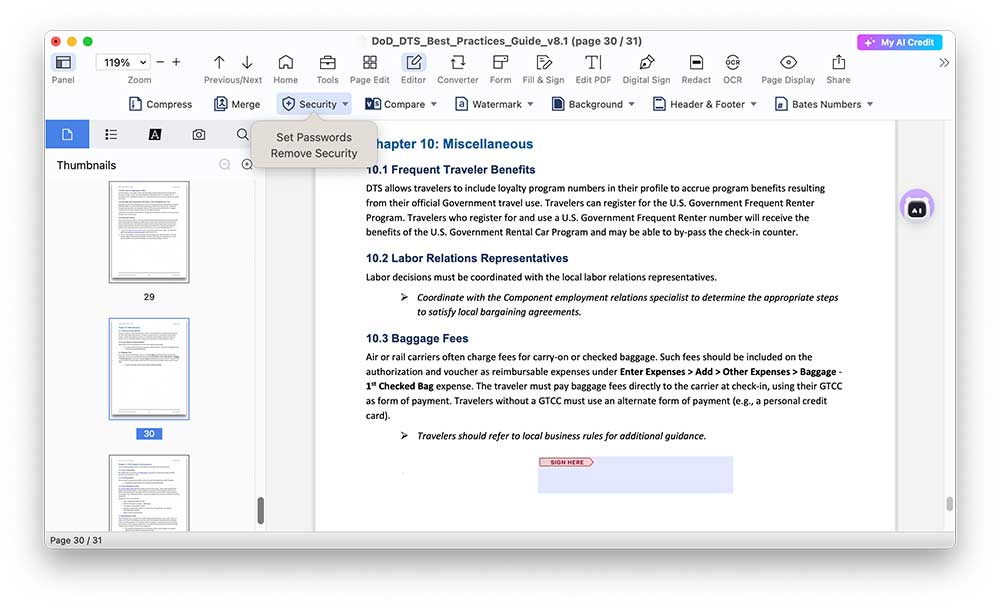Expand the Watermark dropdown
Viewport: 1000px width, 608px height.
click(495, 104)
